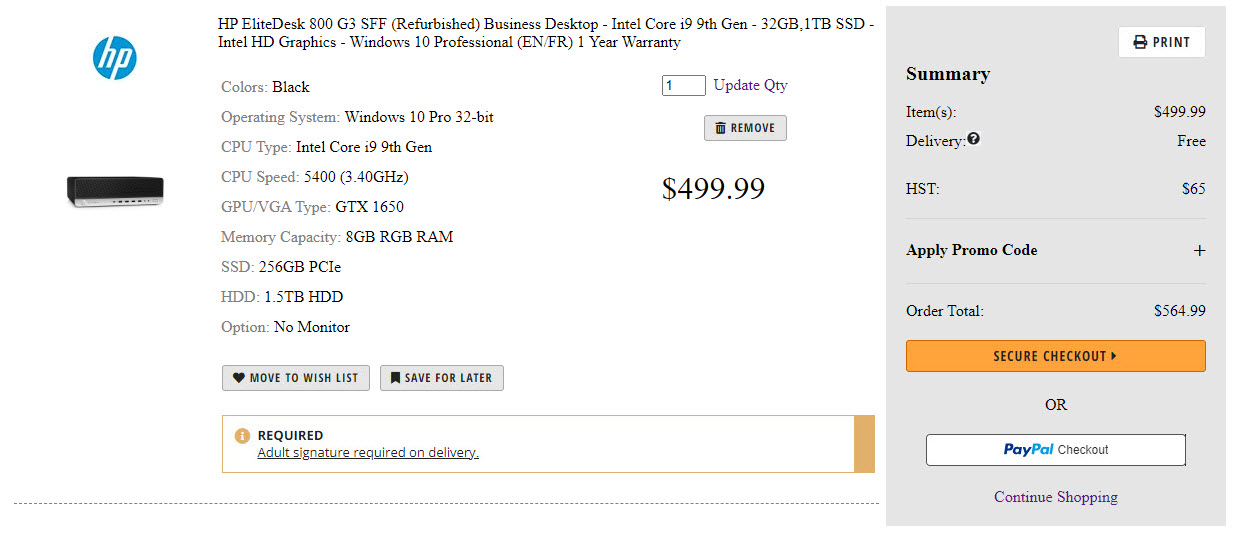Click the HP brand logo
The image size is (1241, 541).
(x=115, y=58)
